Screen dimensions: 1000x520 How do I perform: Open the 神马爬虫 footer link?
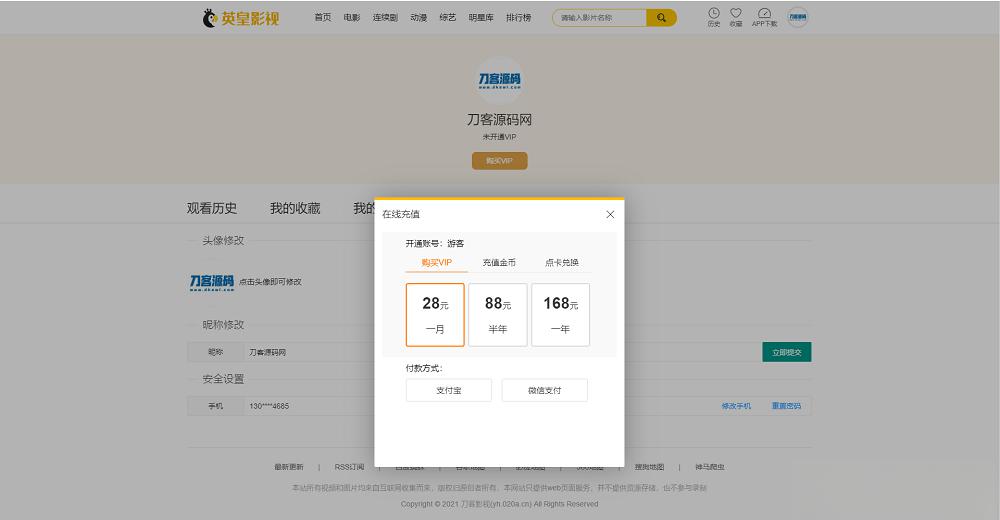[x=710, y=467]
